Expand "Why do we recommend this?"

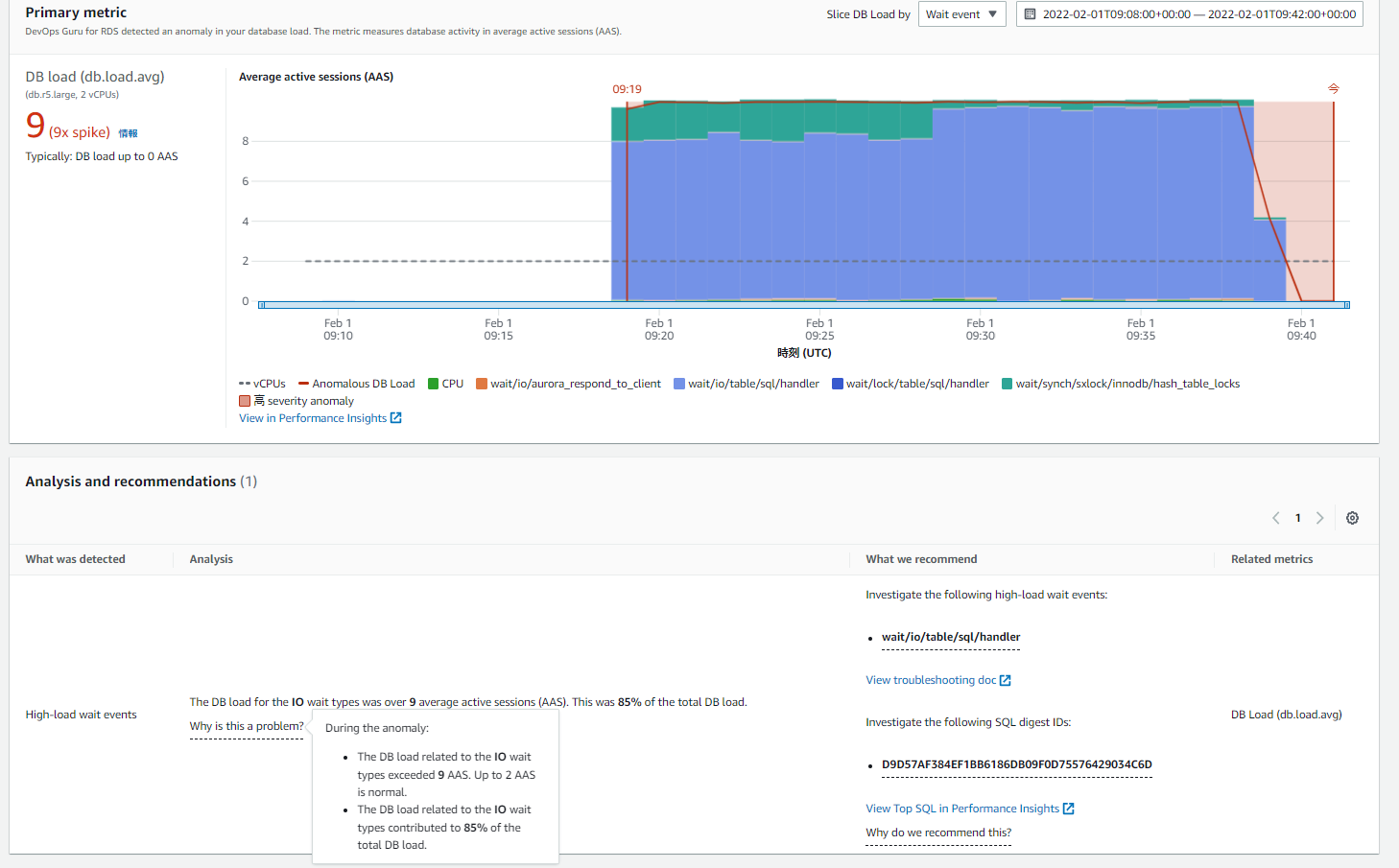pyautogui.click(x=937, y=833)
